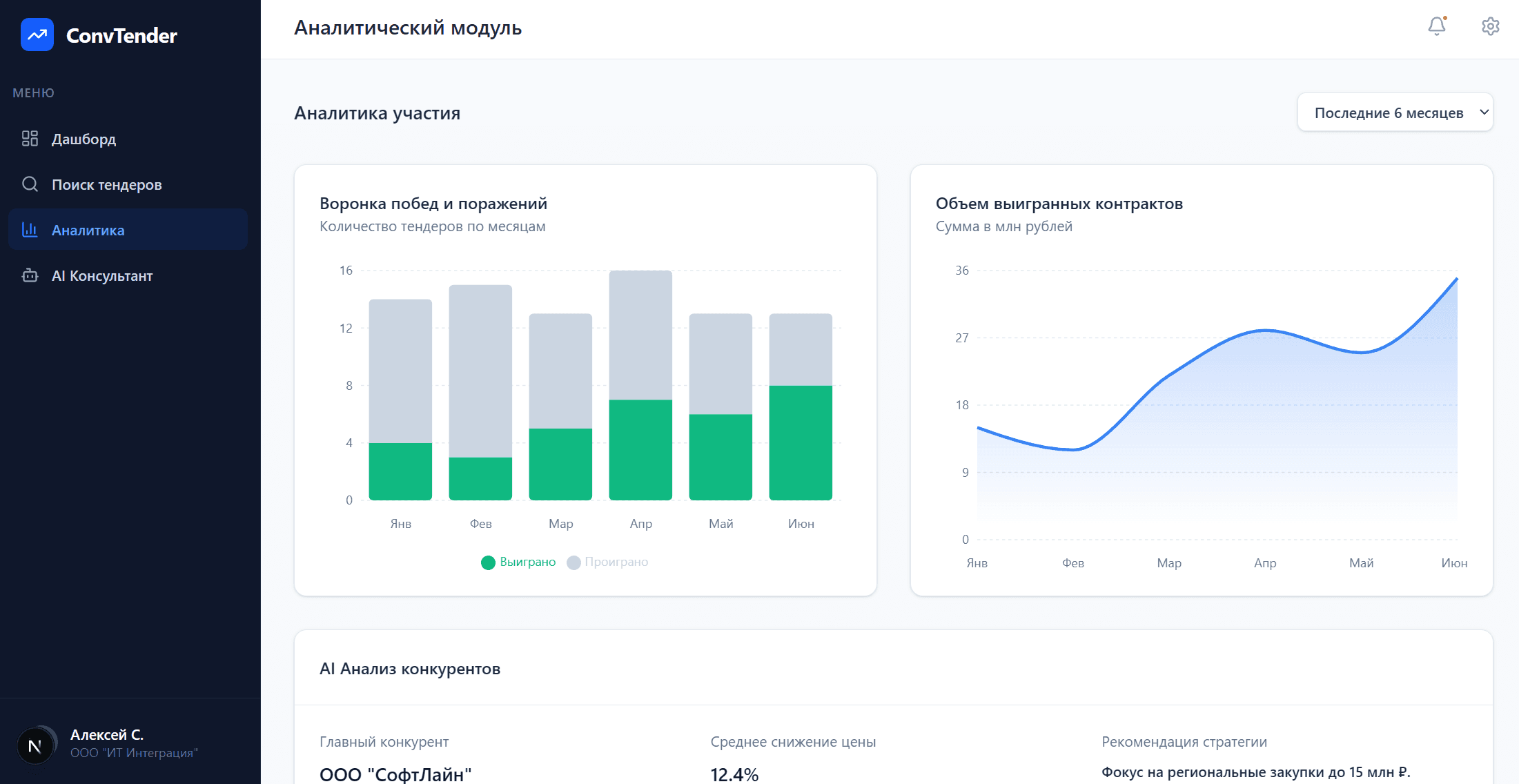This screenshot has width=1519, height=784.
Task: Click the ConvTender brand name
Action: pos(121,35)
